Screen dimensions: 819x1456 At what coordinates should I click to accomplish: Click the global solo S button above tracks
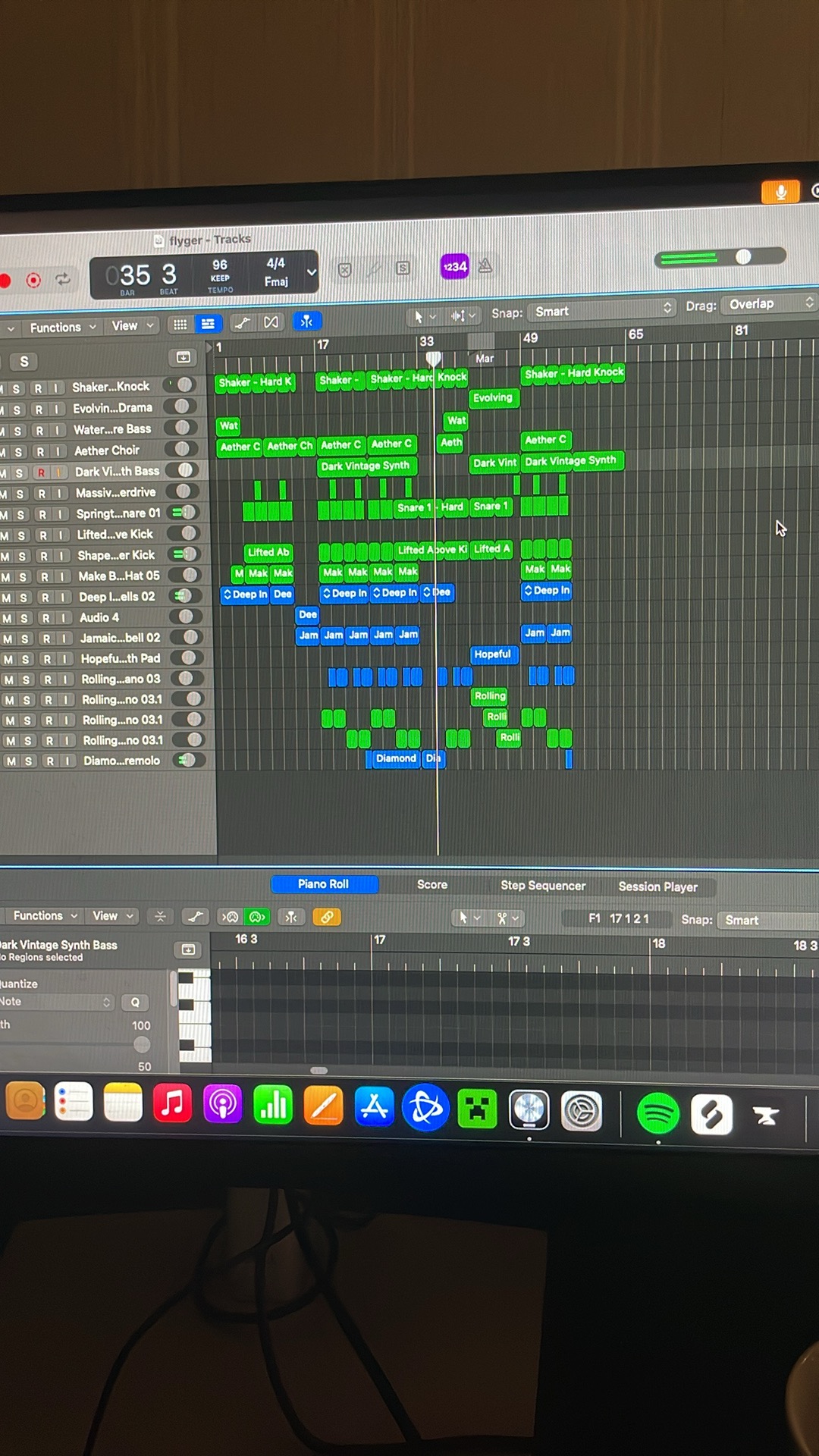tap(24, 362)
